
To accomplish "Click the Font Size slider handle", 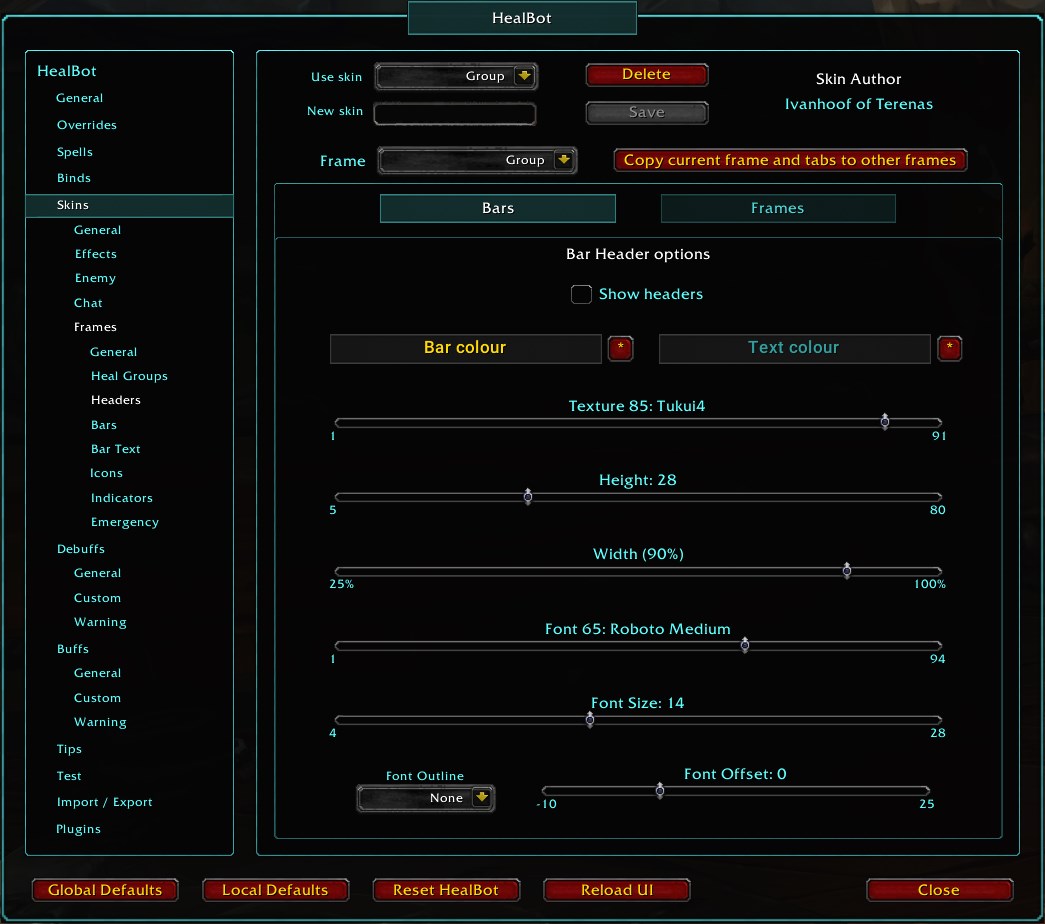I will 590,719.
